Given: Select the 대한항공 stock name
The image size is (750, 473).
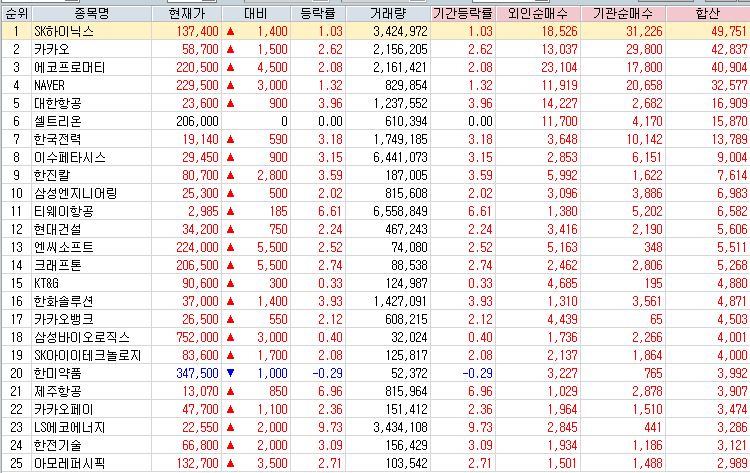Looking at the screenshot, I should click(x=57, y=103).
